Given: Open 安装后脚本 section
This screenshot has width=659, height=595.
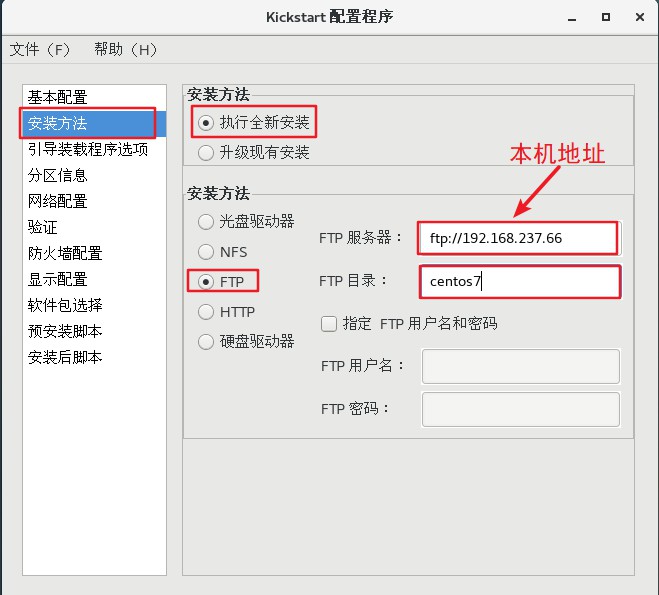Looking at the screenshot, I should point(95,358).
